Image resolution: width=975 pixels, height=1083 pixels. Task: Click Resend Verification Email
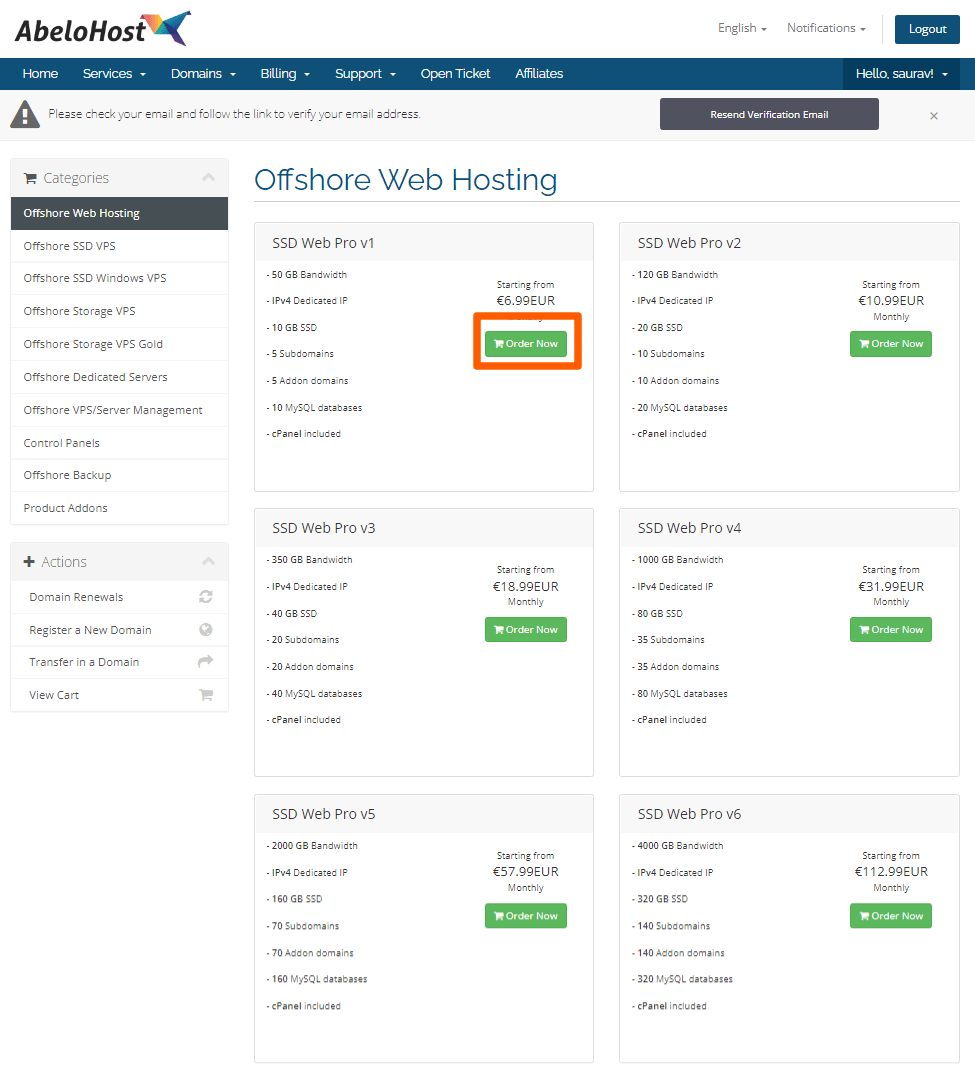769,114
